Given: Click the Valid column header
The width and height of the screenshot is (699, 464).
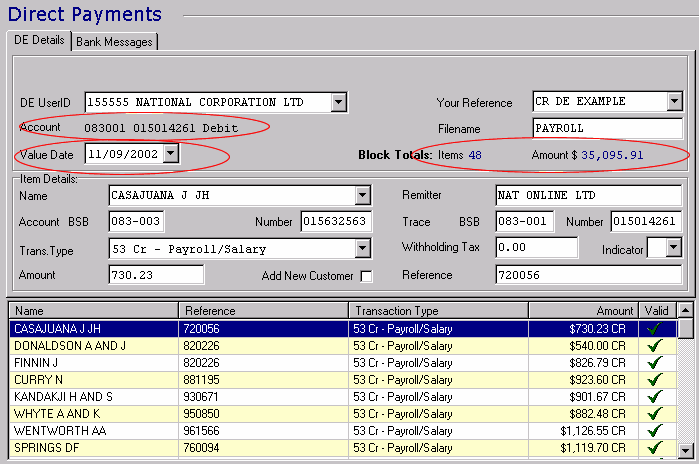Looking at the screenshot, I should (x=657, y=311).
